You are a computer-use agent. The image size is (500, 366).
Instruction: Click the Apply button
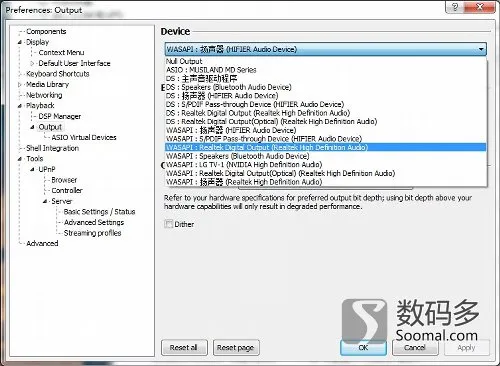(467, 348)
